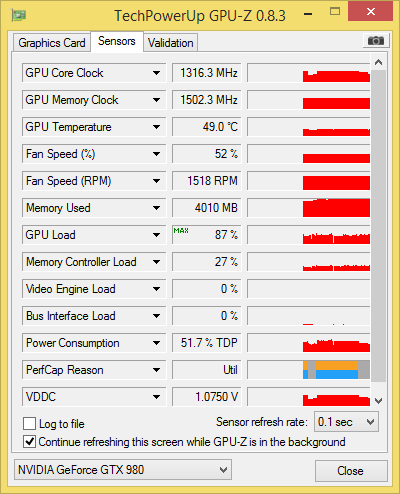Uncheck Continue refreshing in background option
Image resolution: width=400 pixels, height=494 pixels.
click(x=29, y=442)
